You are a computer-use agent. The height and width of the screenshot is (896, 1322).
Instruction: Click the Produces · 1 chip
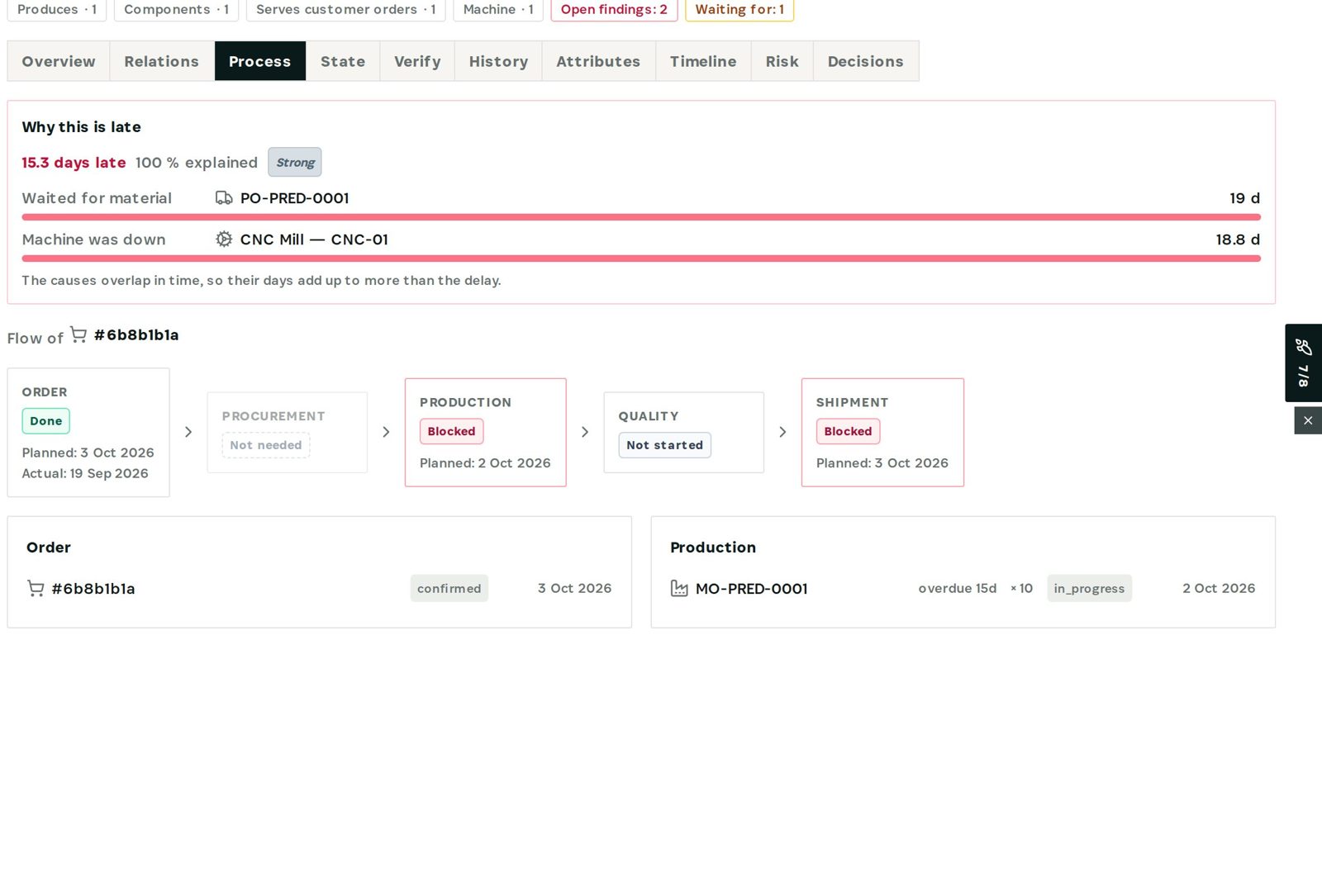[x=57, y=10]
